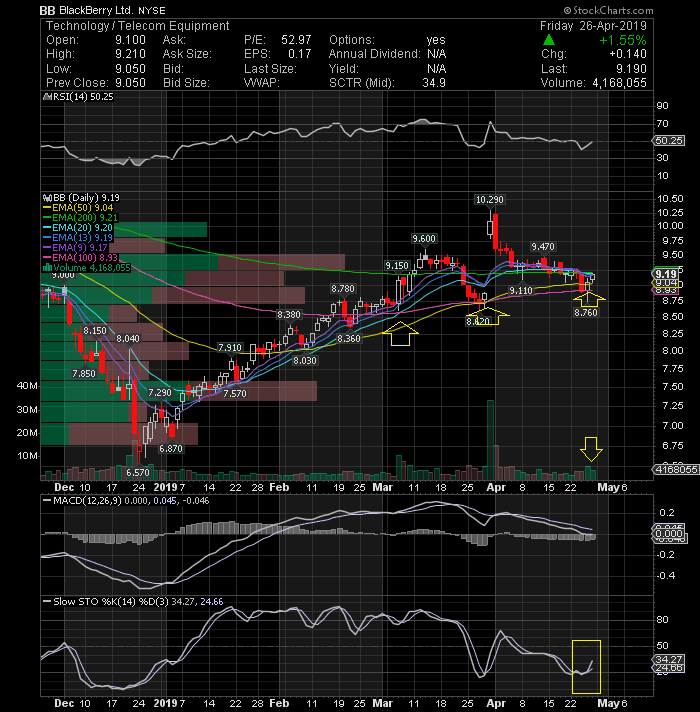Click the Technology / Telecom Equipment sector text
Screen dimensions: 700x712
tap(138, 26)
